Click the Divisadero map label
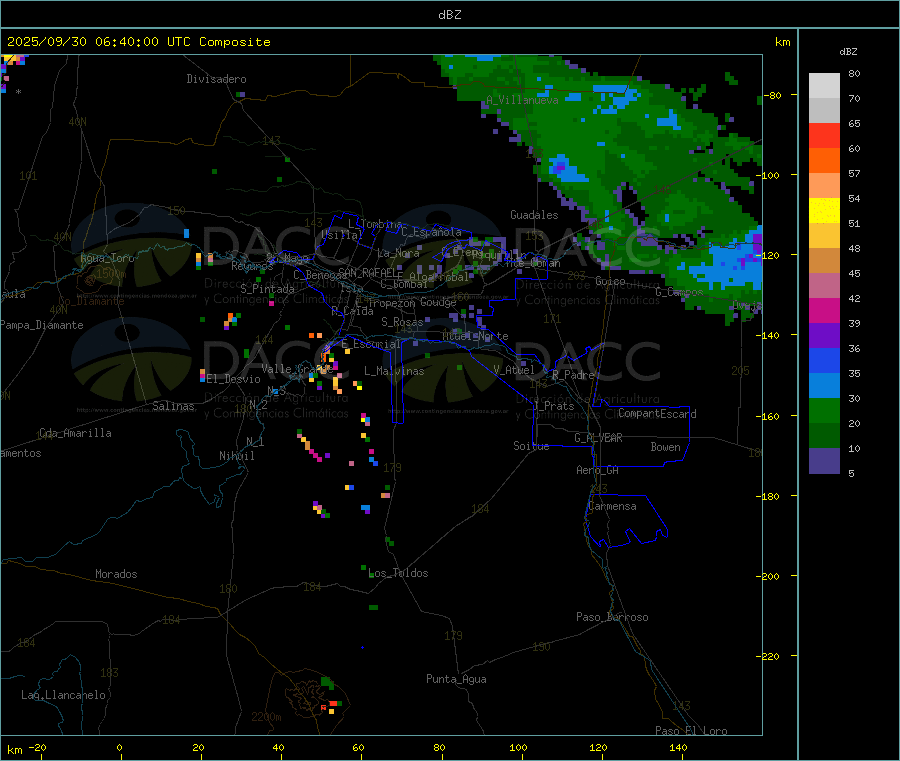 pyautogui.click(x=216, y=79)
